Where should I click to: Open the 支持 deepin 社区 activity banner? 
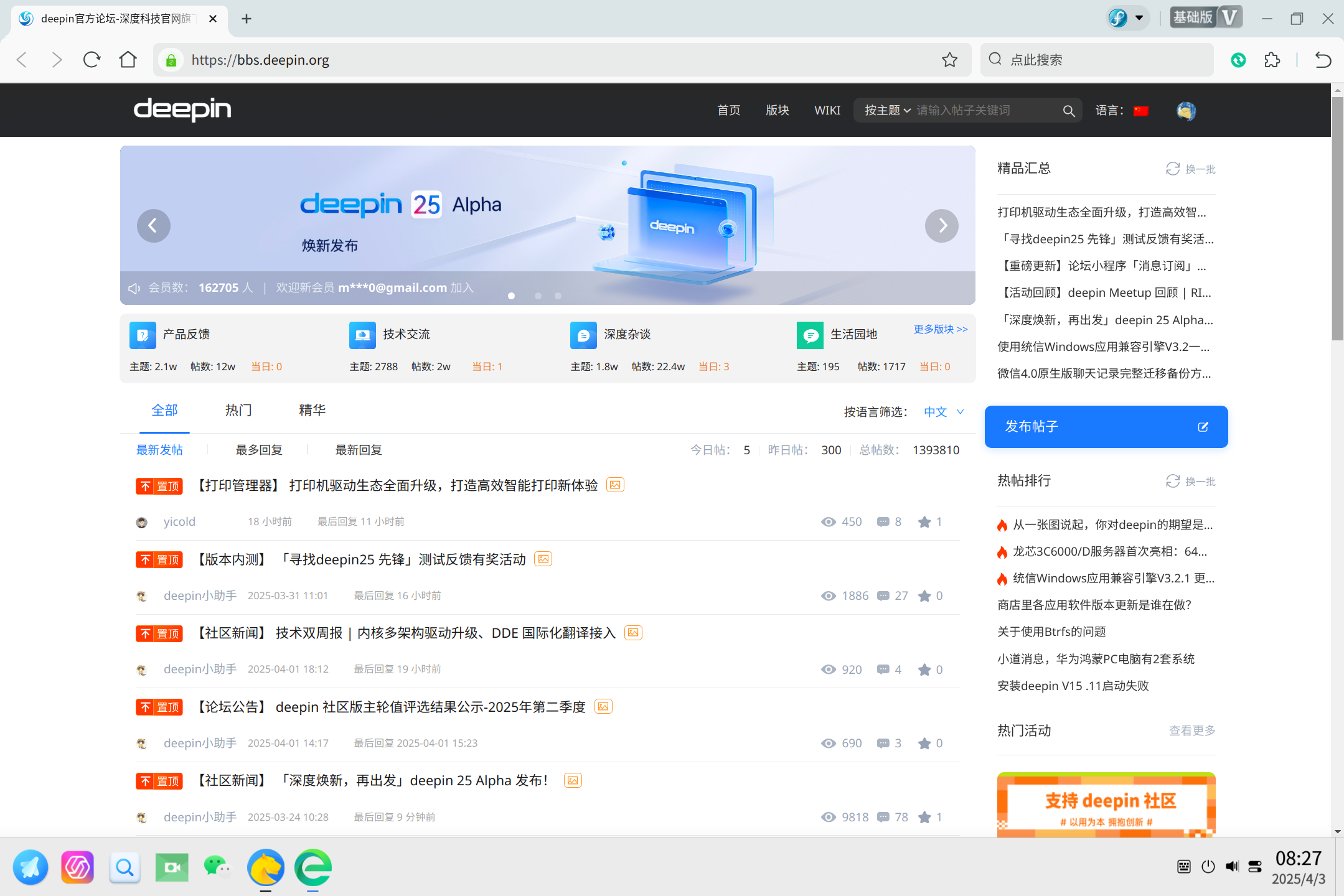tap(1106, 805)
